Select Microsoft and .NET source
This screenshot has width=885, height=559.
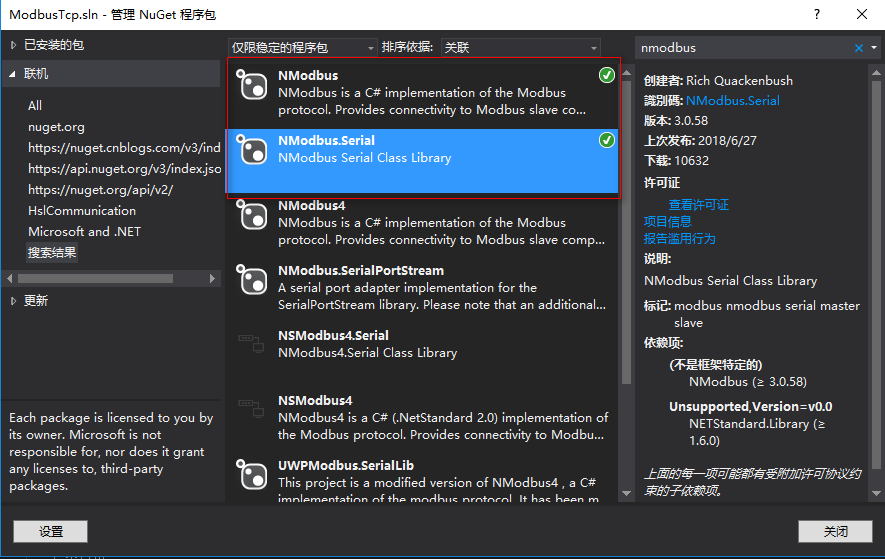(85, 232)
